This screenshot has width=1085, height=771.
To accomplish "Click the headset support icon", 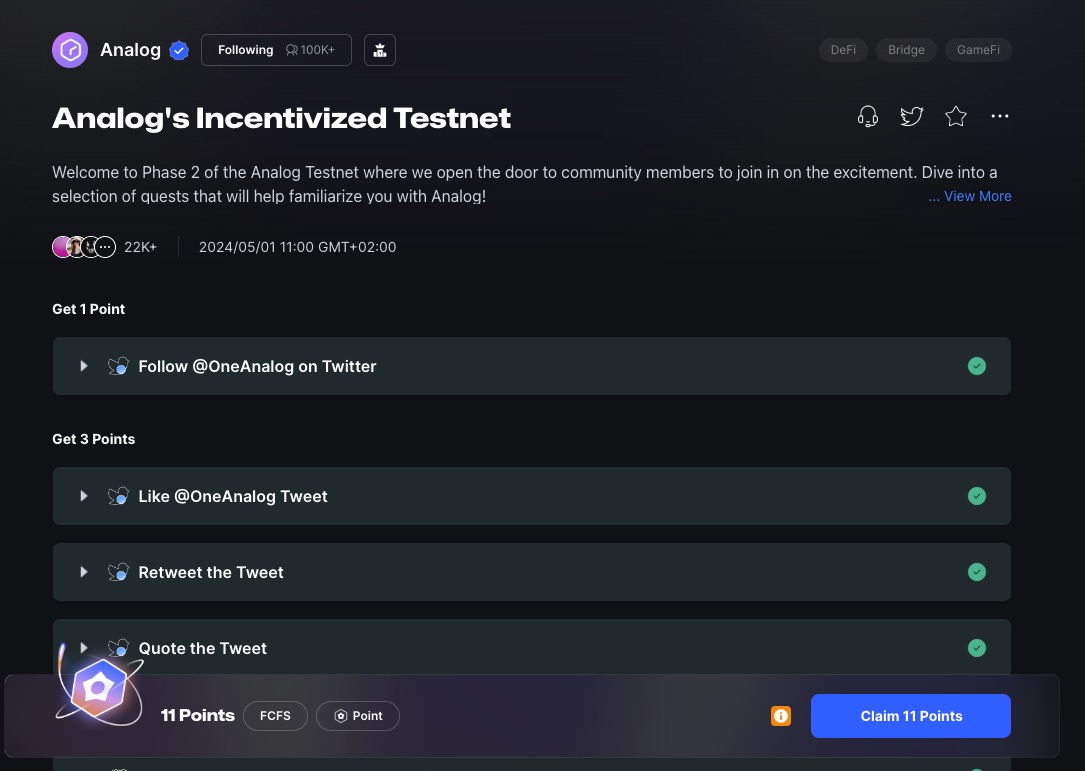I will (x=868, y=117).
